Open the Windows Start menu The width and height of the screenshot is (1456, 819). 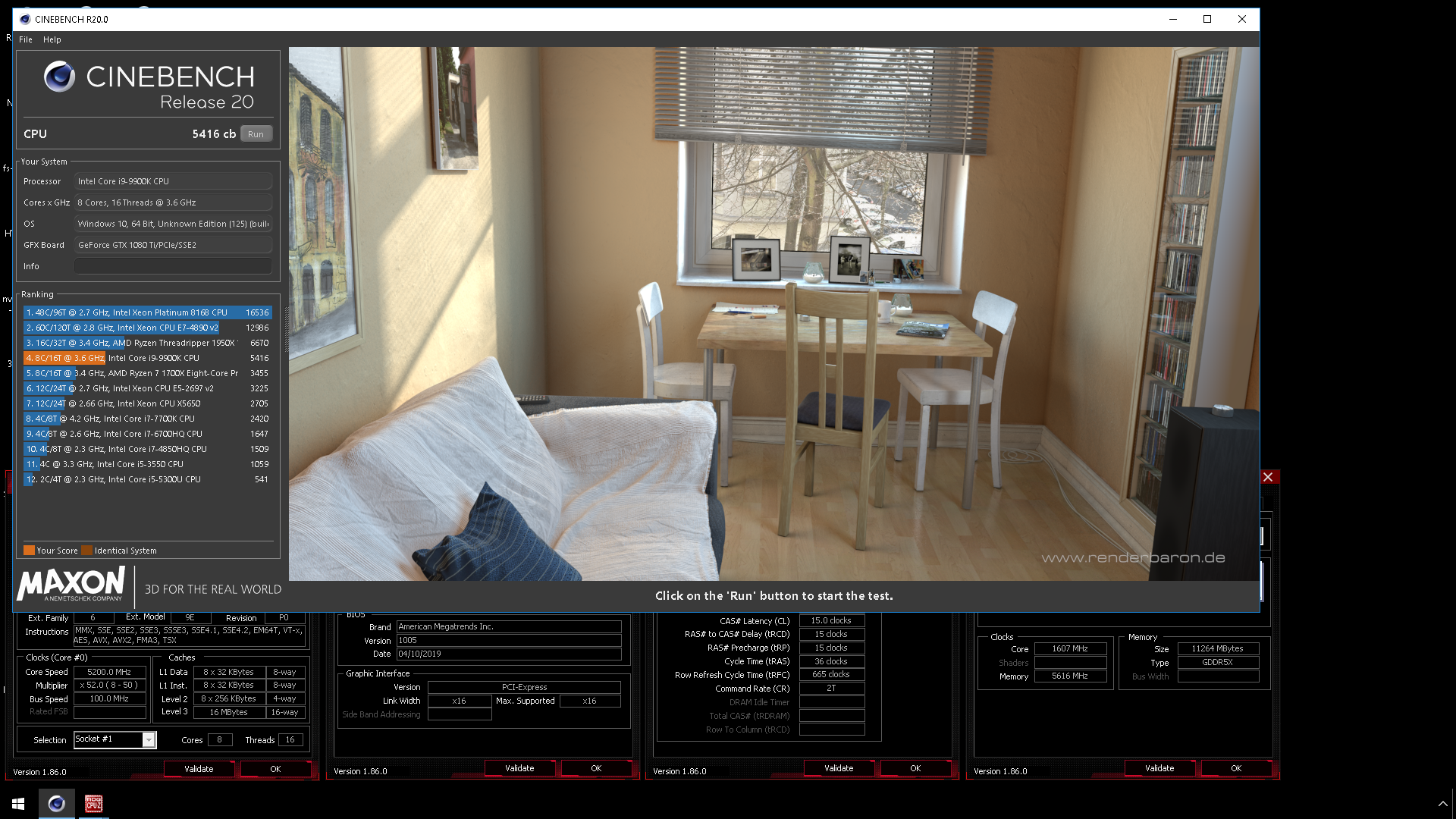click(x=18, y=803)
